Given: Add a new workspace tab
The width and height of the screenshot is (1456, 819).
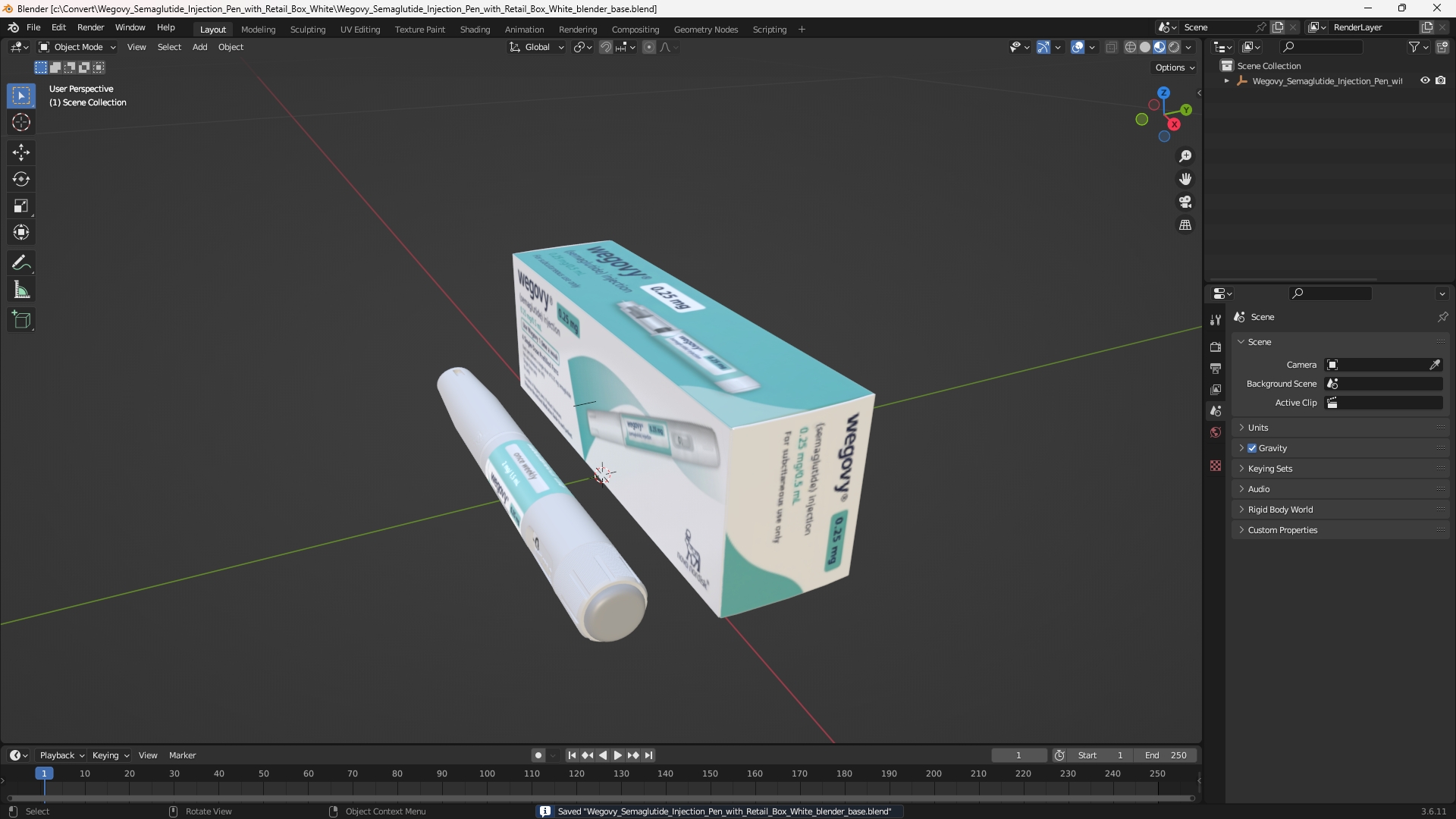Looking at the screenshot, I should click(x=802, y=30).
